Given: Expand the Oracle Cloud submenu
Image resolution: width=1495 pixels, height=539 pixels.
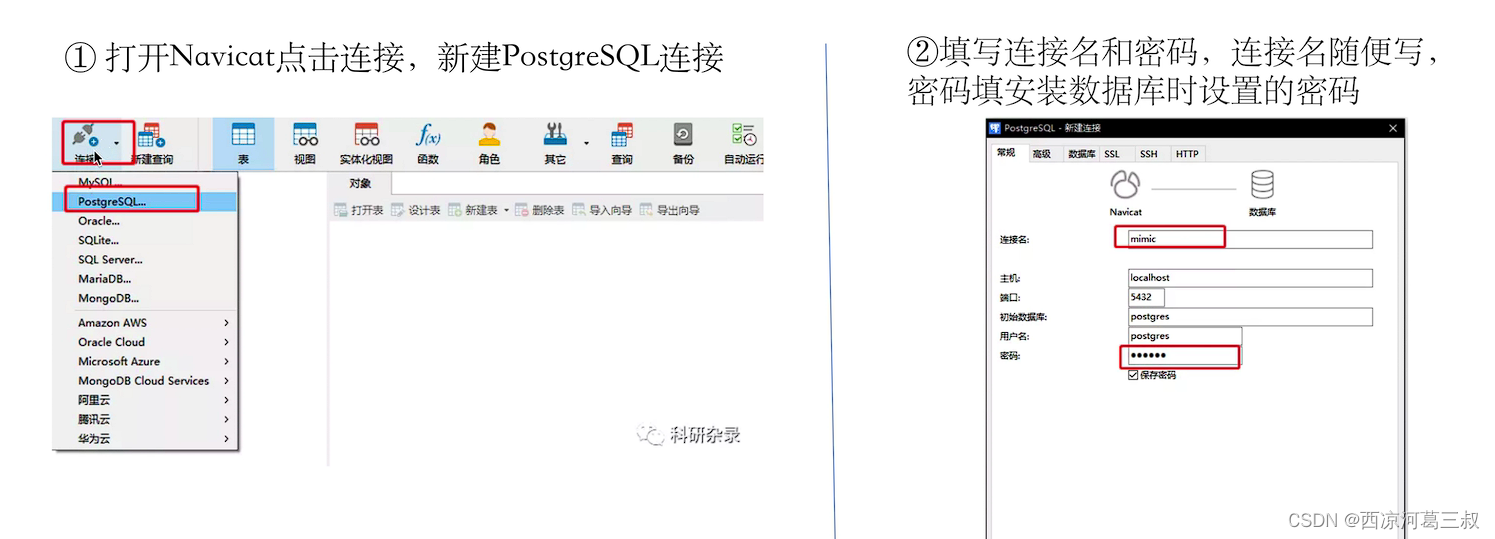Looking at the screenshot, I should point(227,342).
